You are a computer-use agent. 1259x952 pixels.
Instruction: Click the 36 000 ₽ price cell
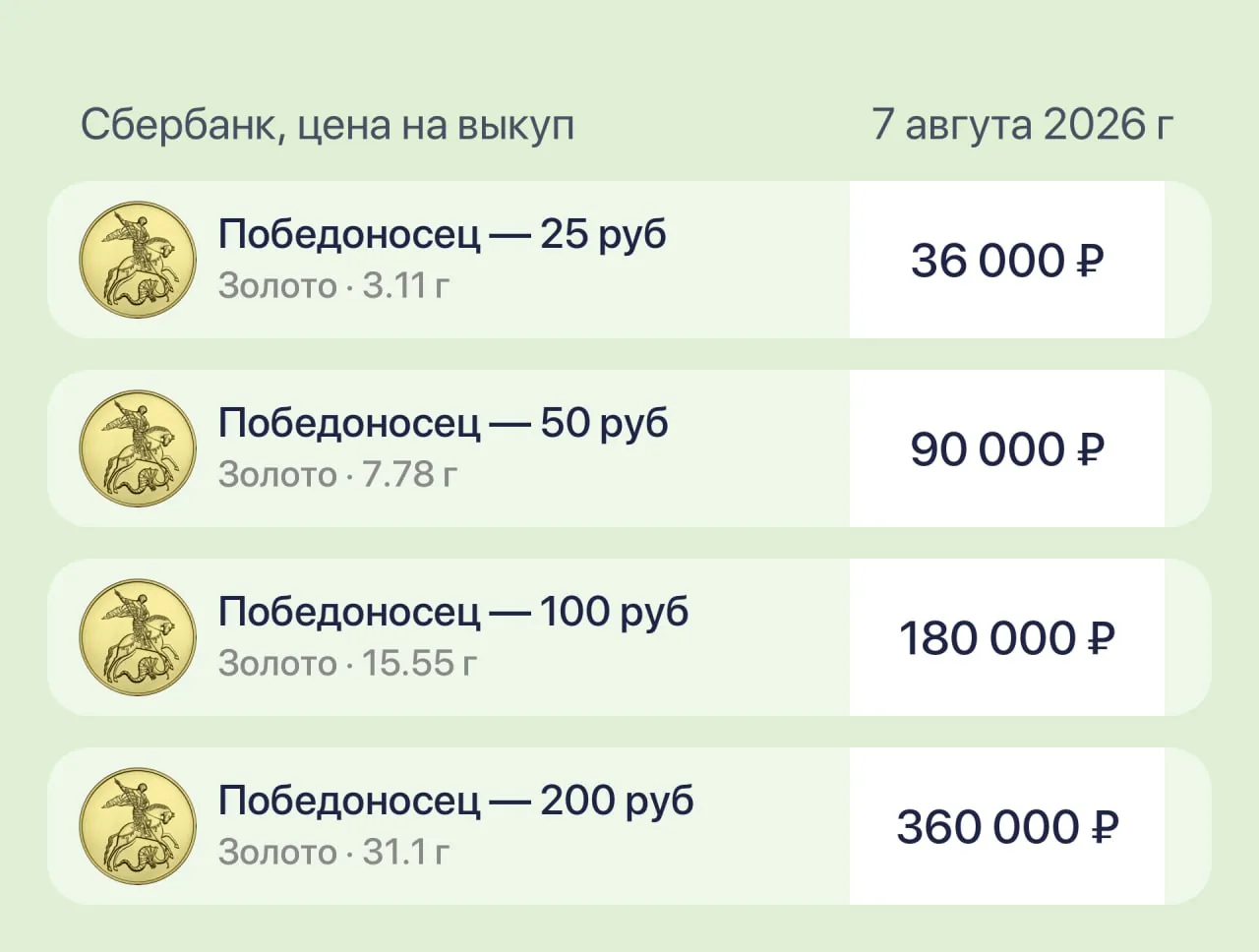pyautogui.click(x=1007, y=260)
